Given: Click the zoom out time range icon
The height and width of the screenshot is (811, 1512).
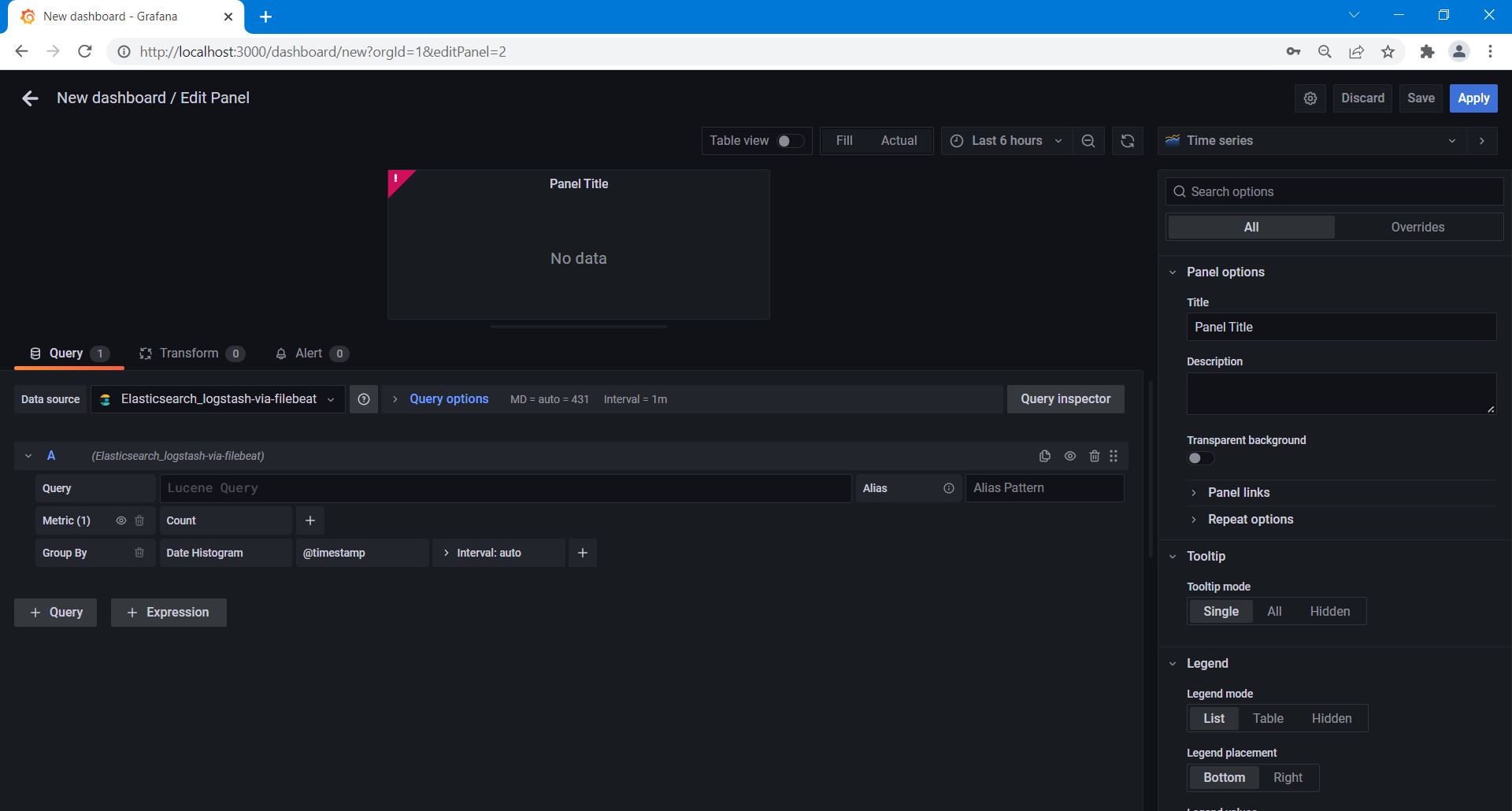Looking at the screenshot, I should pyautogui.click(x=1088, y=141).
